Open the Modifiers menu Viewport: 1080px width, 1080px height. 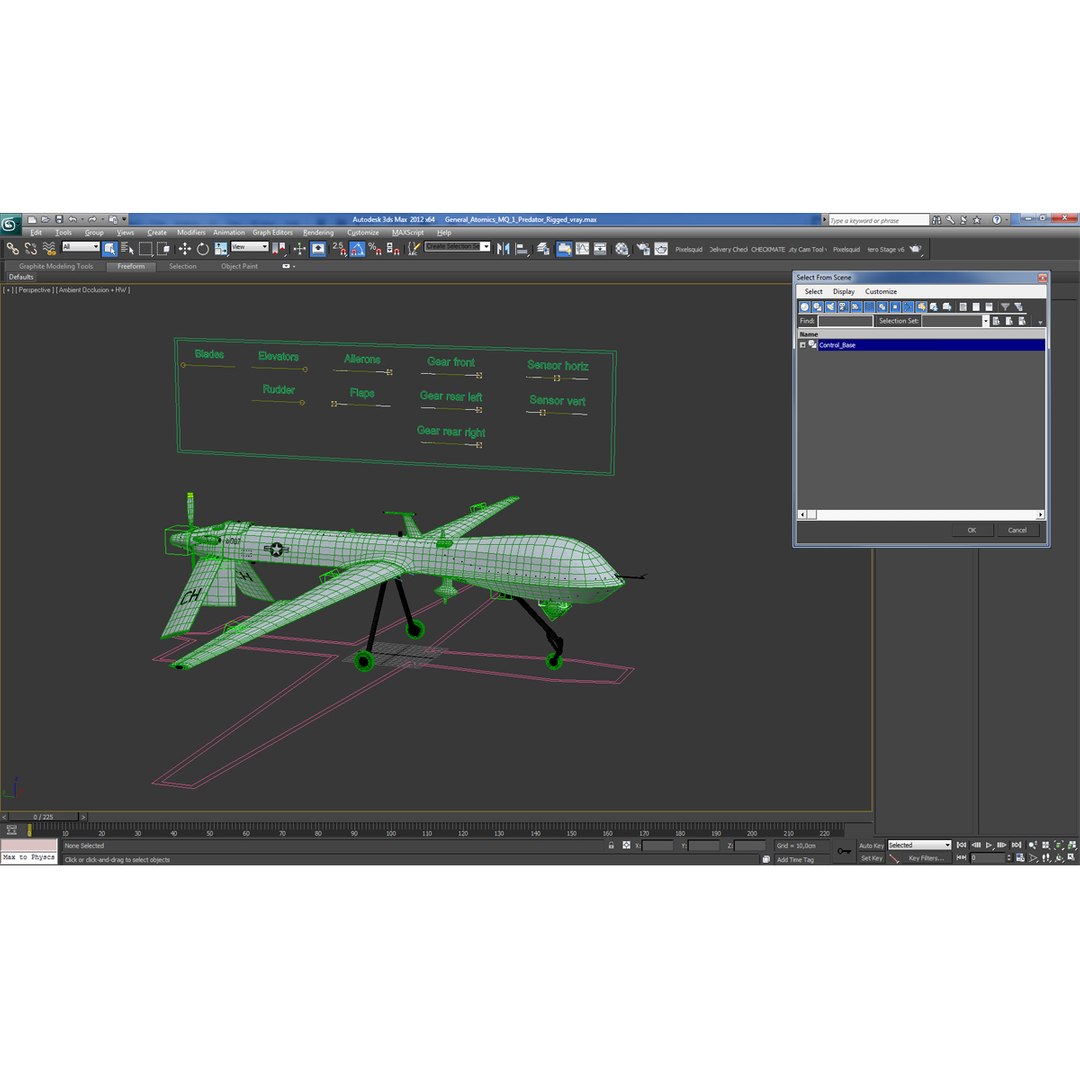[x=191, y=233]
